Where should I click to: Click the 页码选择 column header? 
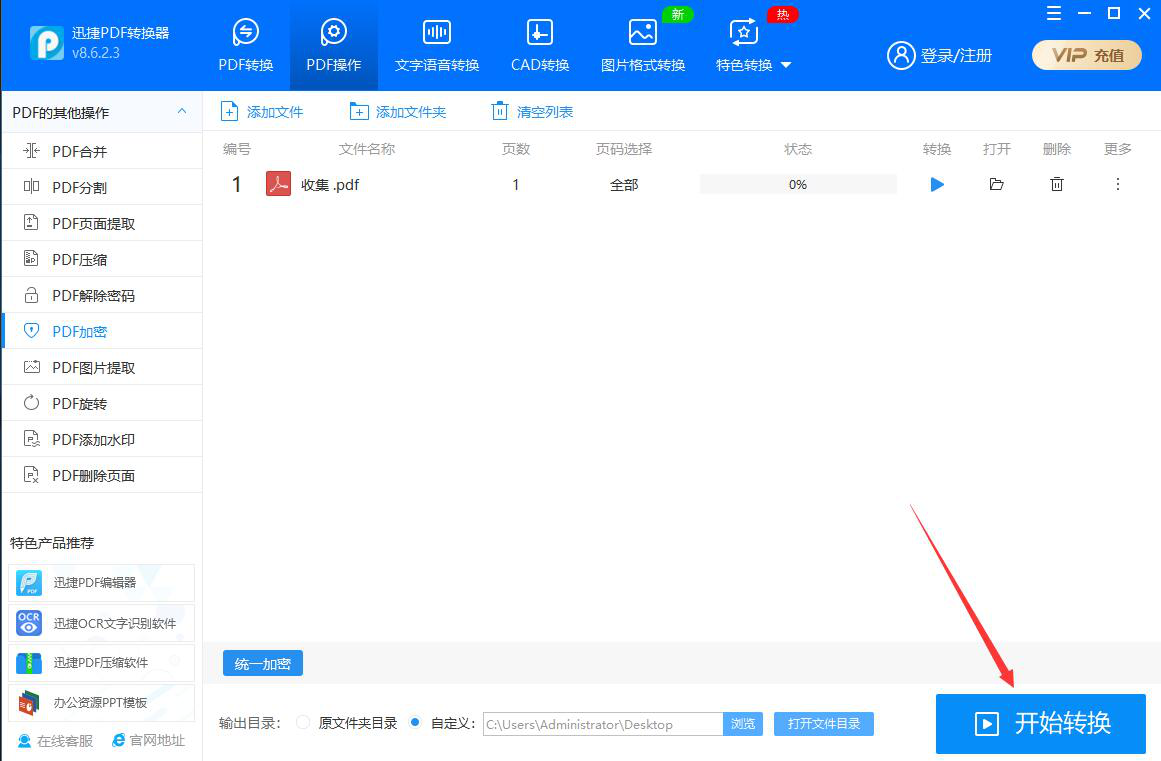(x=624, y=149)
